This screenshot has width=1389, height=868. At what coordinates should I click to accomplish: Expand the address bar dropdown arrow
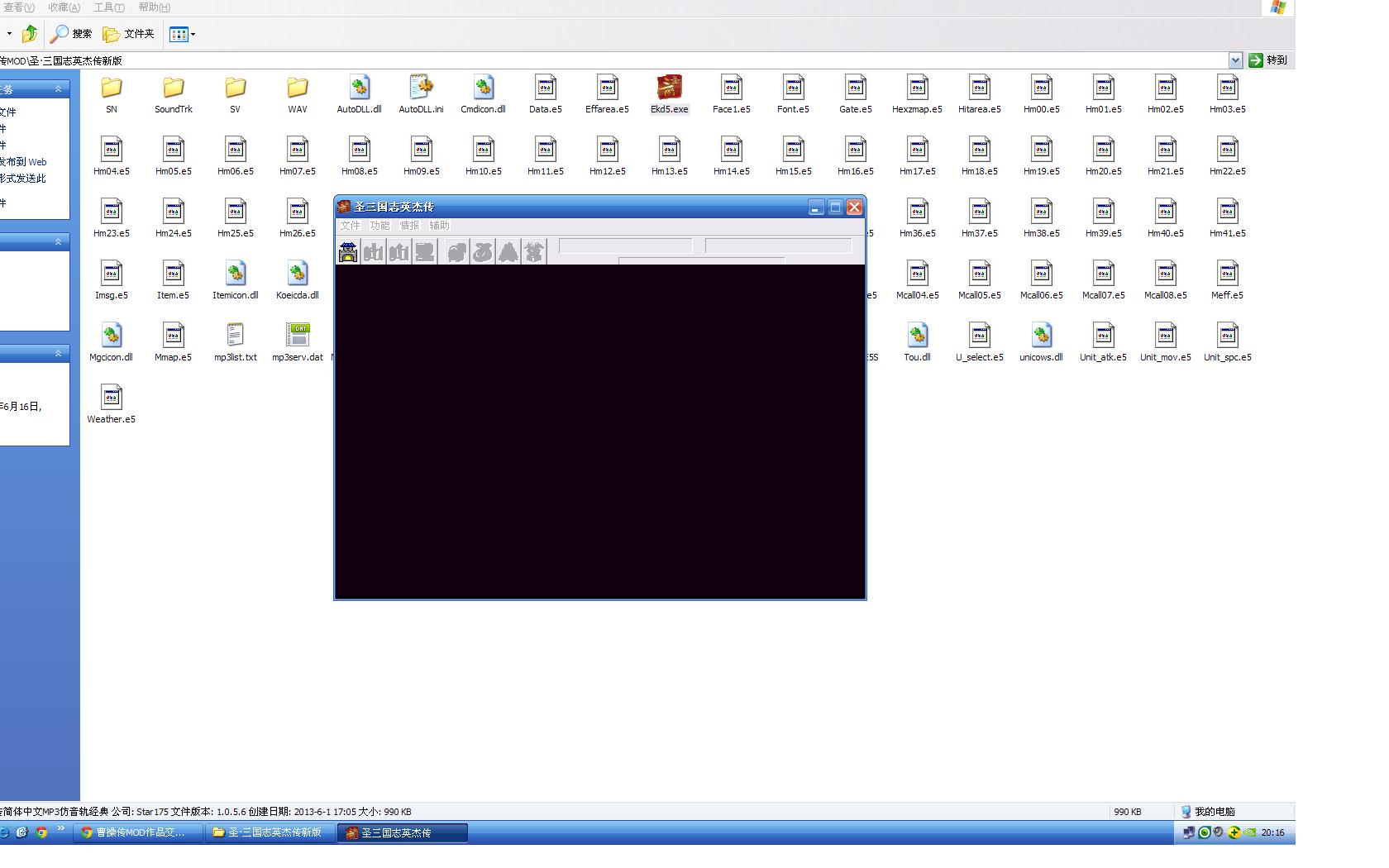pos(1235,60)
